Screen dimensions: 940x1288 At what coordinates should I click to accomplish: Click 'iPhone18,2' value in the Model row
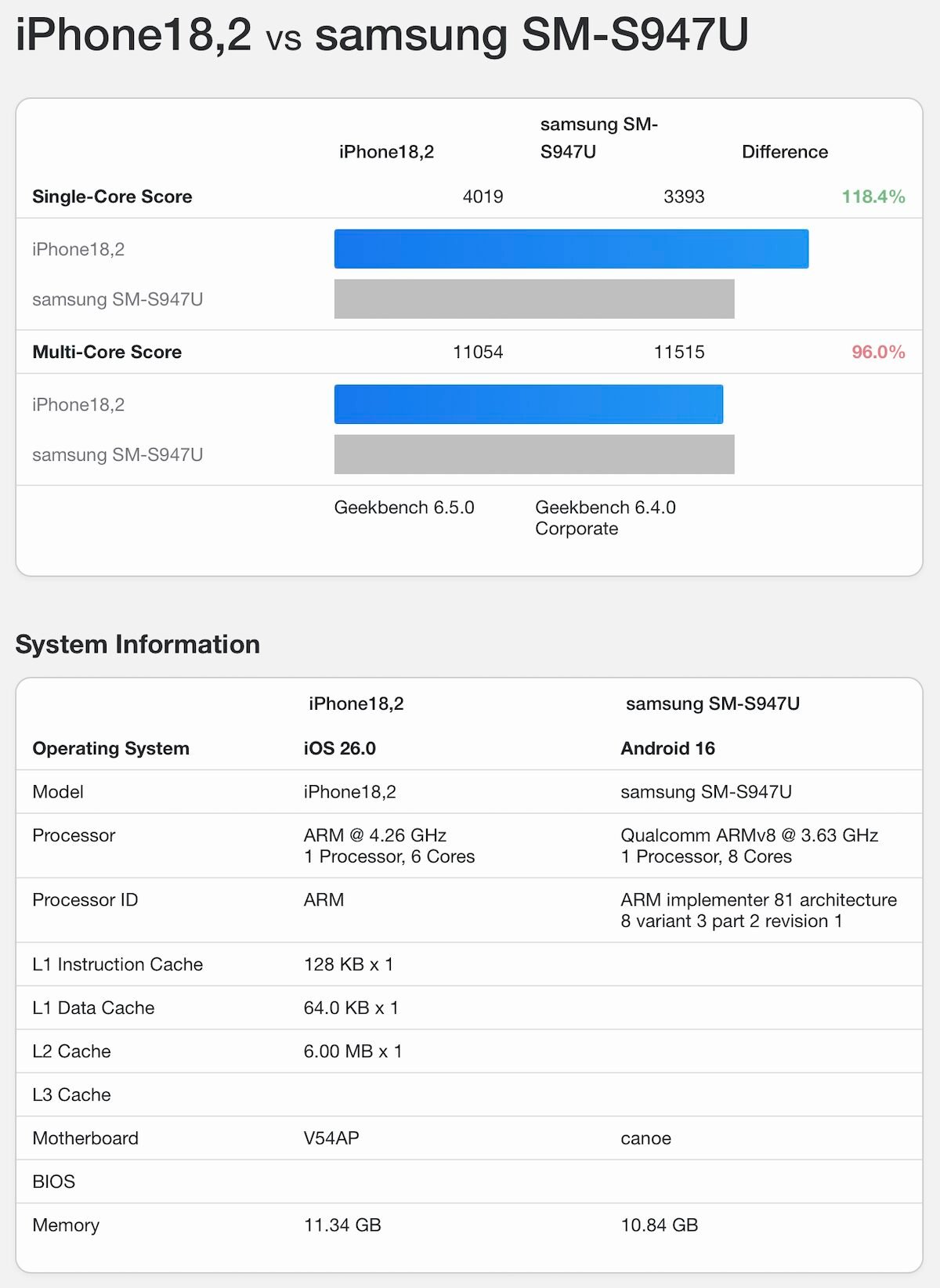click(x=350, y=792)
